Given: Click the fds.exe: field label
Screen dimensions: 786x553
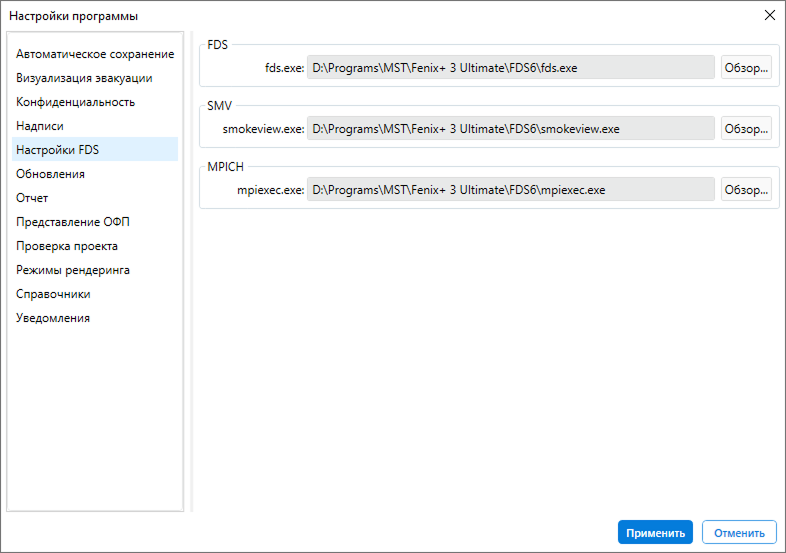Looking at the screenshot, I should pos(284,68).
